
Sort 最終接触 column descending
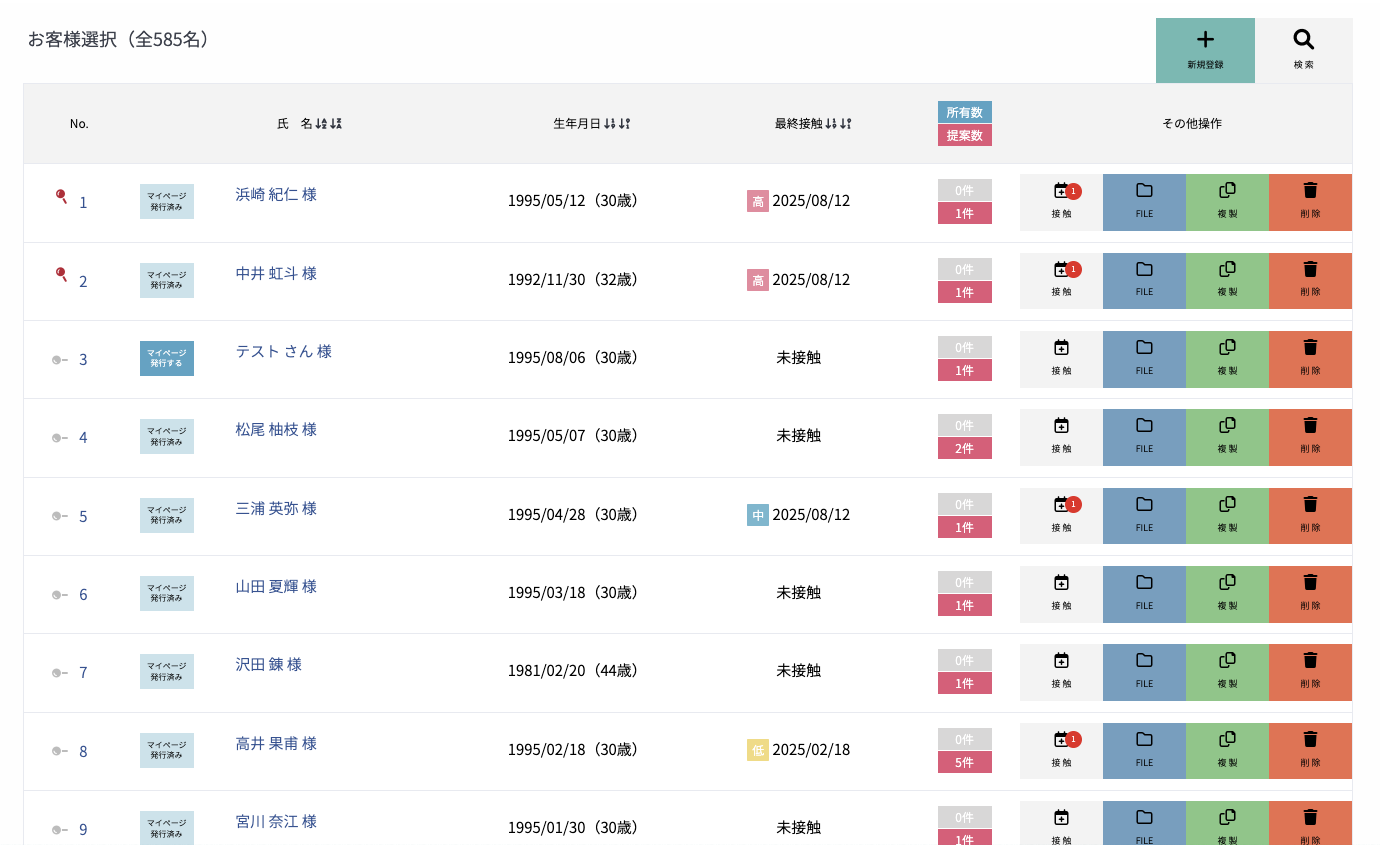point(846,124)
